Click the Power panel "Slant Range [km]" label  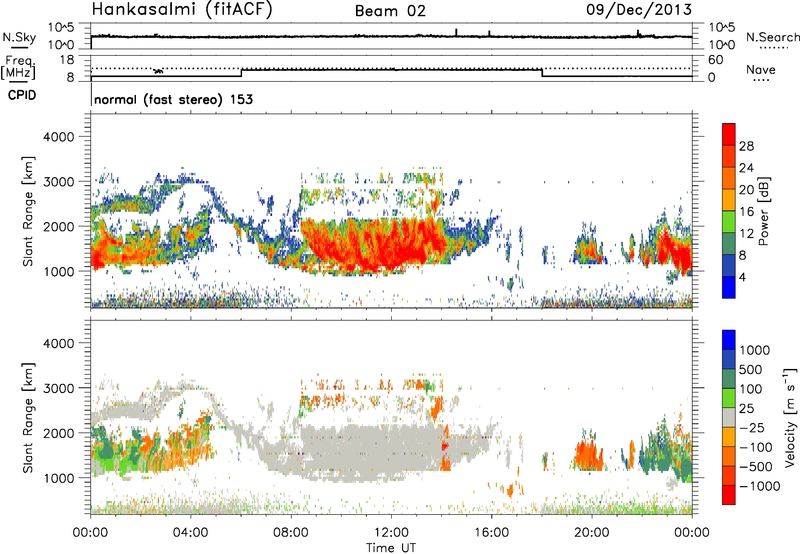28,211
